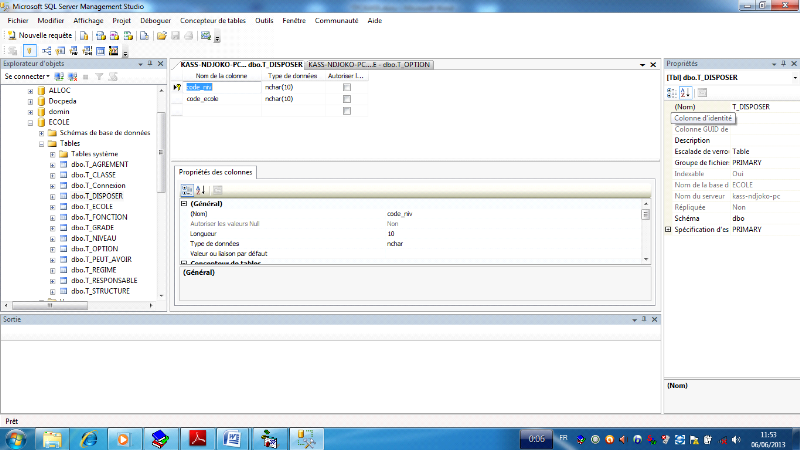Screen dimensions: 800x450
Task: Collapse the ECOLE database node
Action: (31, 123)
